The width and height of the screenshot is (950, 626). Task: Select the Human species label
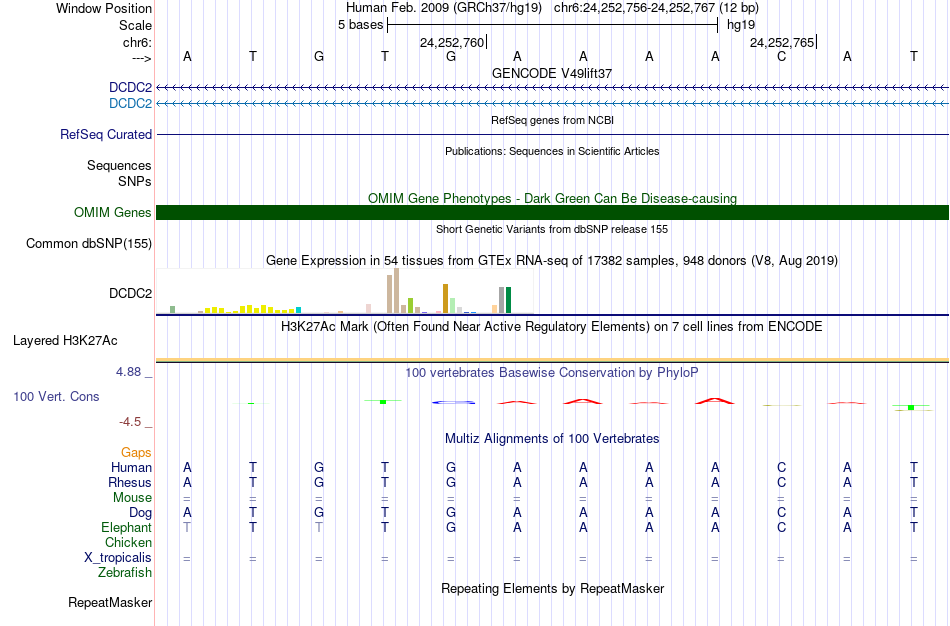coord(131,467)
